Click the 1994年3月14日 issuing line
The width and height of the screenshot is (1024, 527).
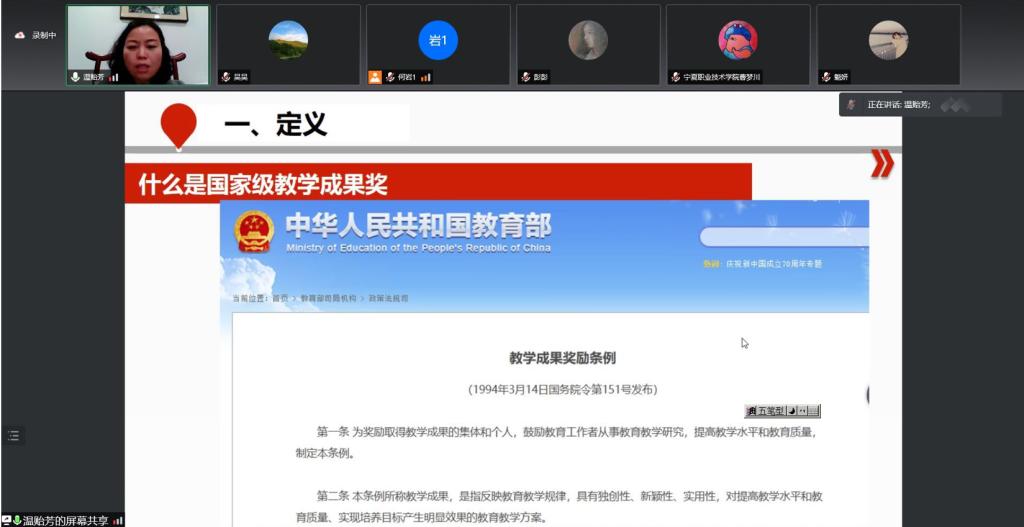tap(562, 390)
